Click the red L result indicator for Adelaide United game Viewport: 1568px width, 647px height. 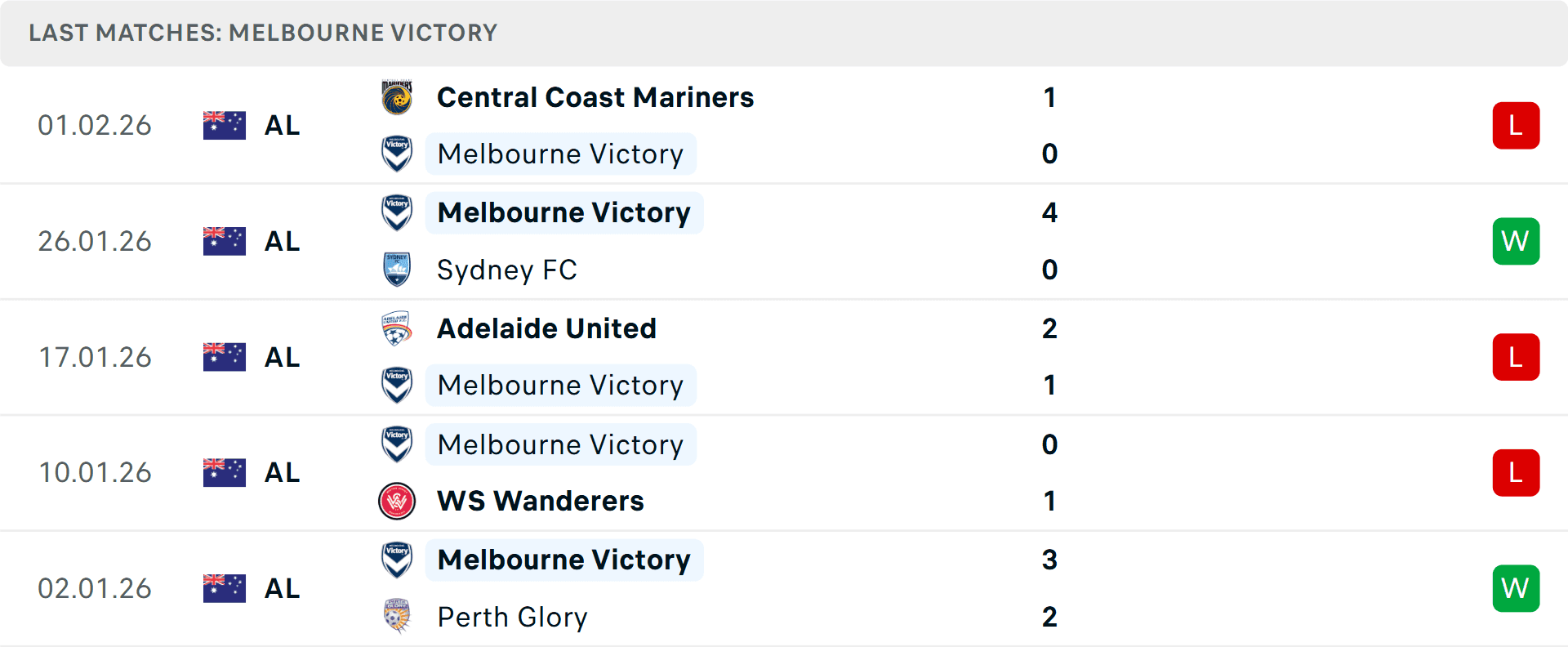pos(1516,357)
